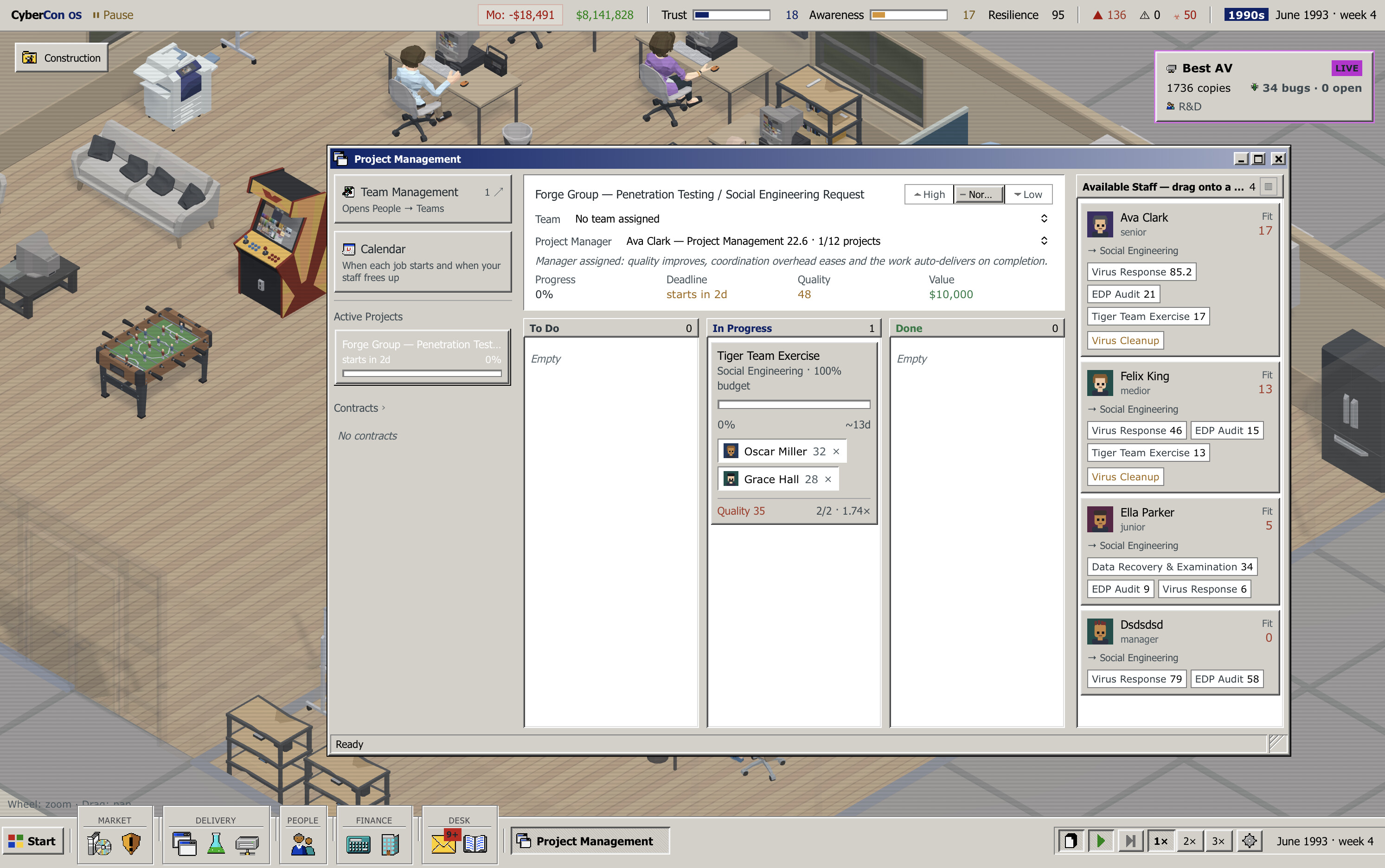This screenshot has width=1385, height=868.
Task: Click the step-forward playback icon
Action: (1130, 841)
